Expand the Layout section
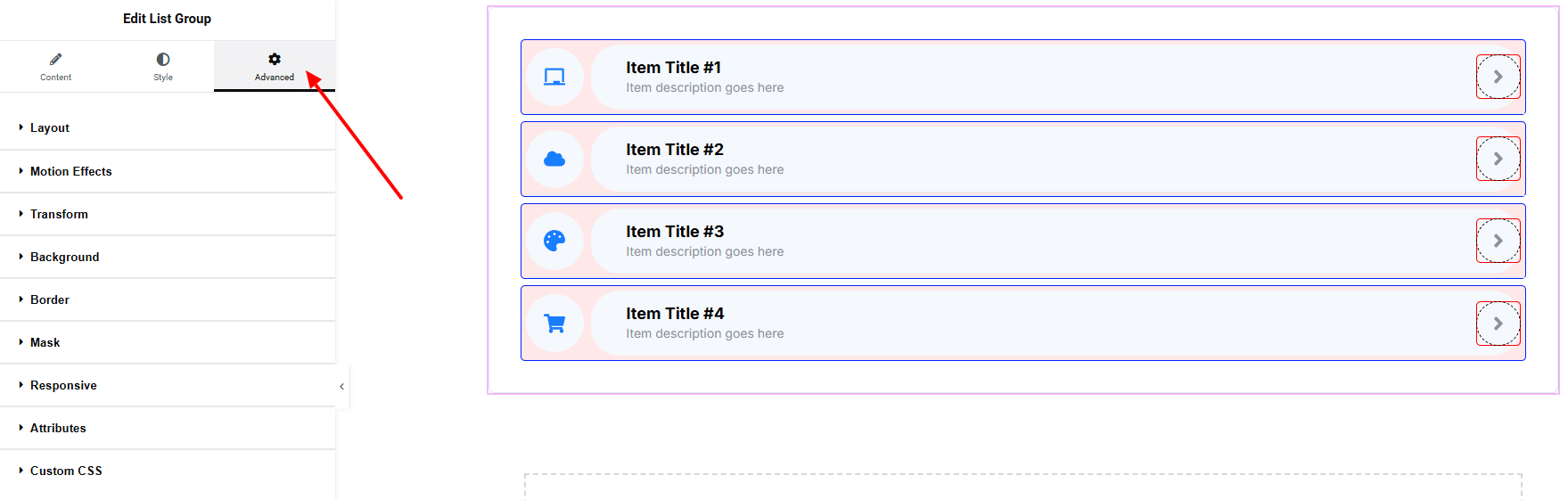This screenshot has height=500, width=1568. pyautogui.click(x=50, y=128)
